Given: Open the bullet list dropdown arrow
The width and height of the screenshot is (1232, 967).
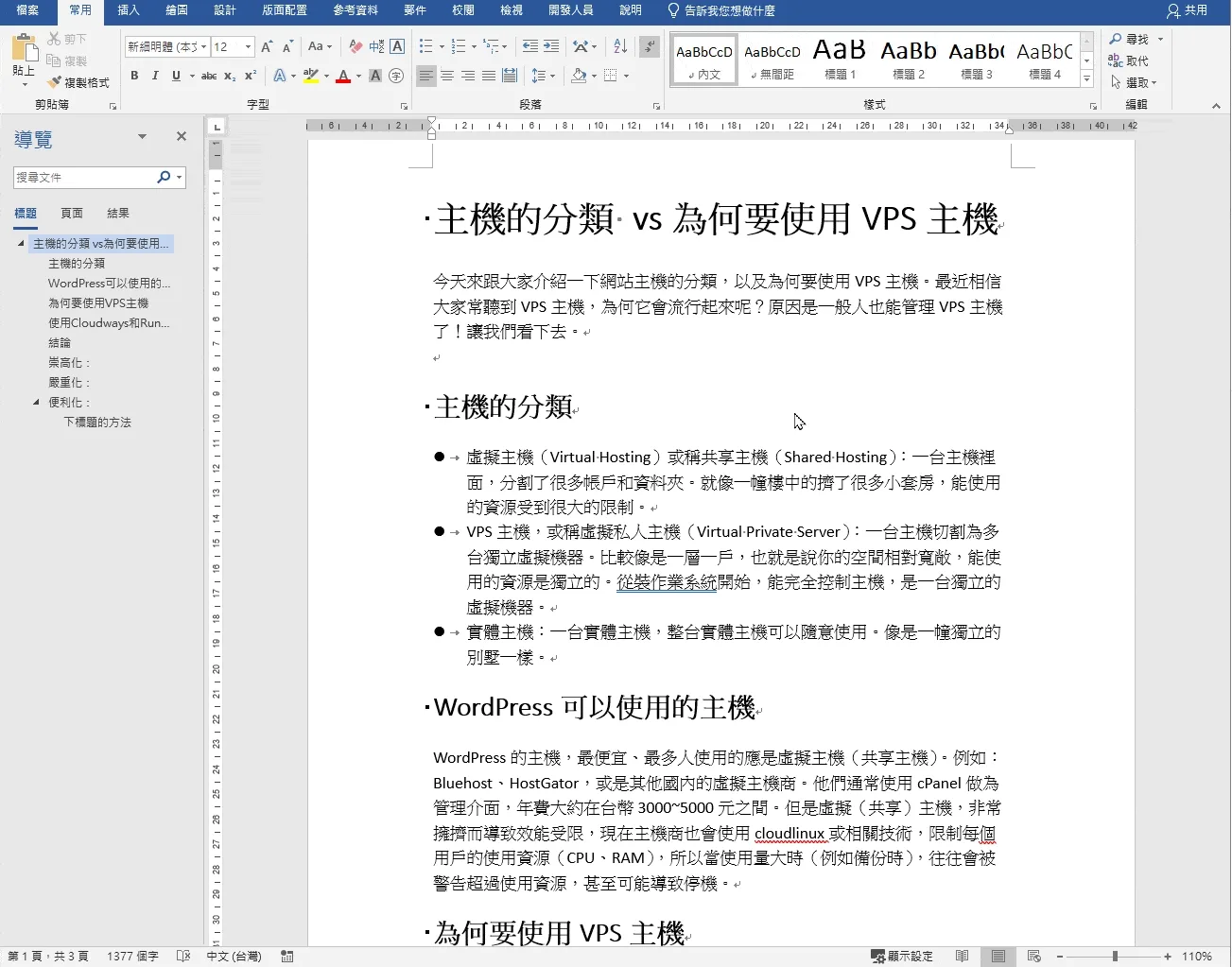Looking at the screenshot, I should point(442,46).
